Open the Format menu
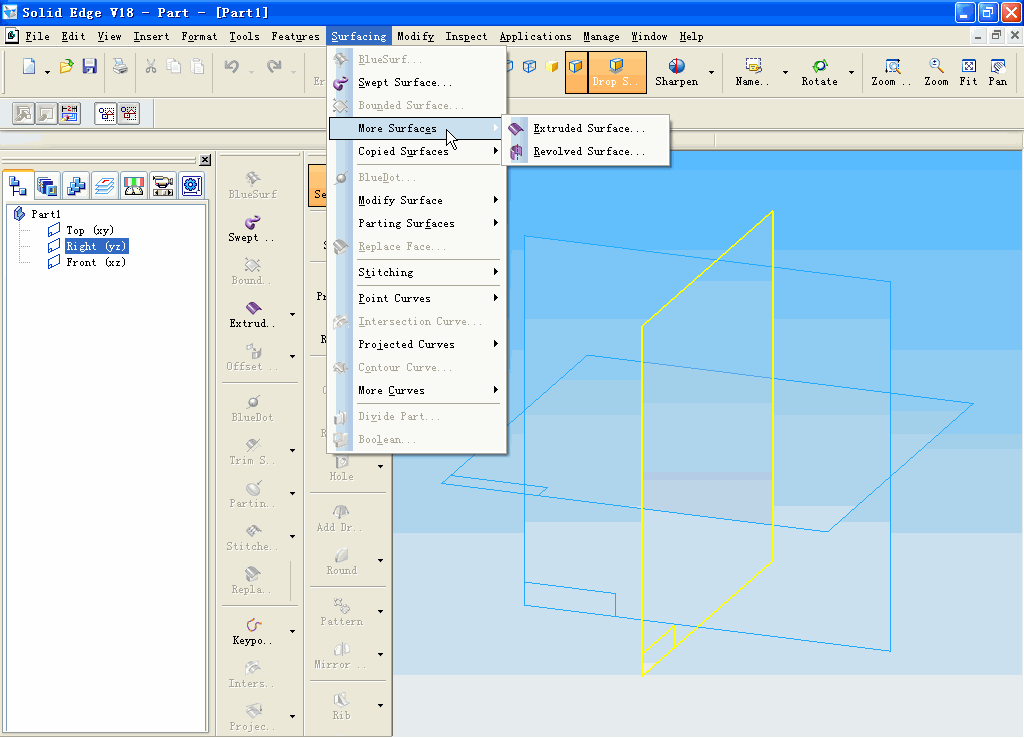This screenshot has width=1024, height=738. 199,37
